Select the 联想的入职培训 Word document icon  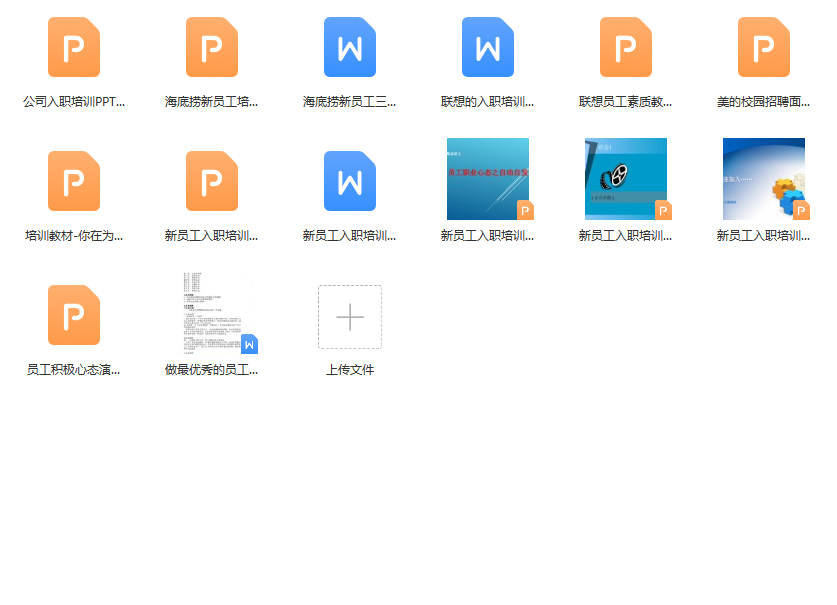click(488, 47)
